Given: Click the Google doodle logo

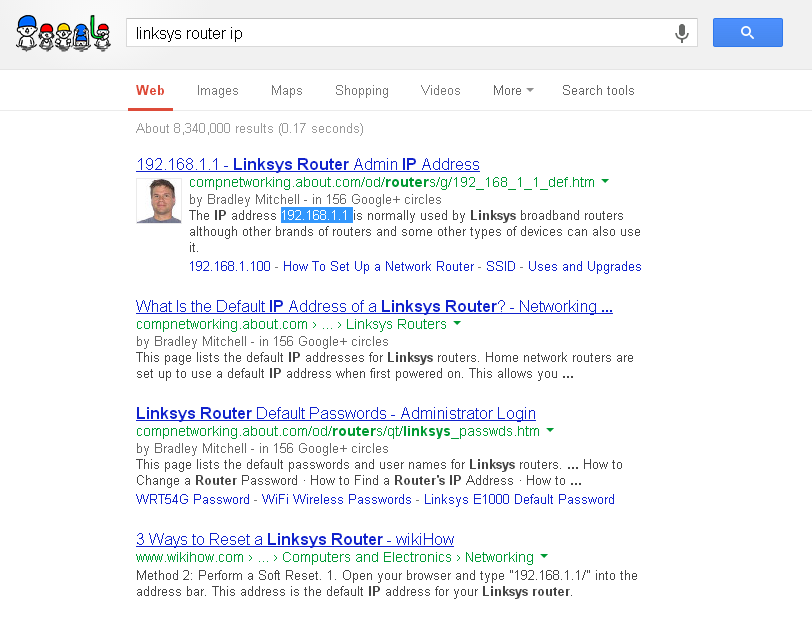Looking at the screenshot, I should [64, 33].
